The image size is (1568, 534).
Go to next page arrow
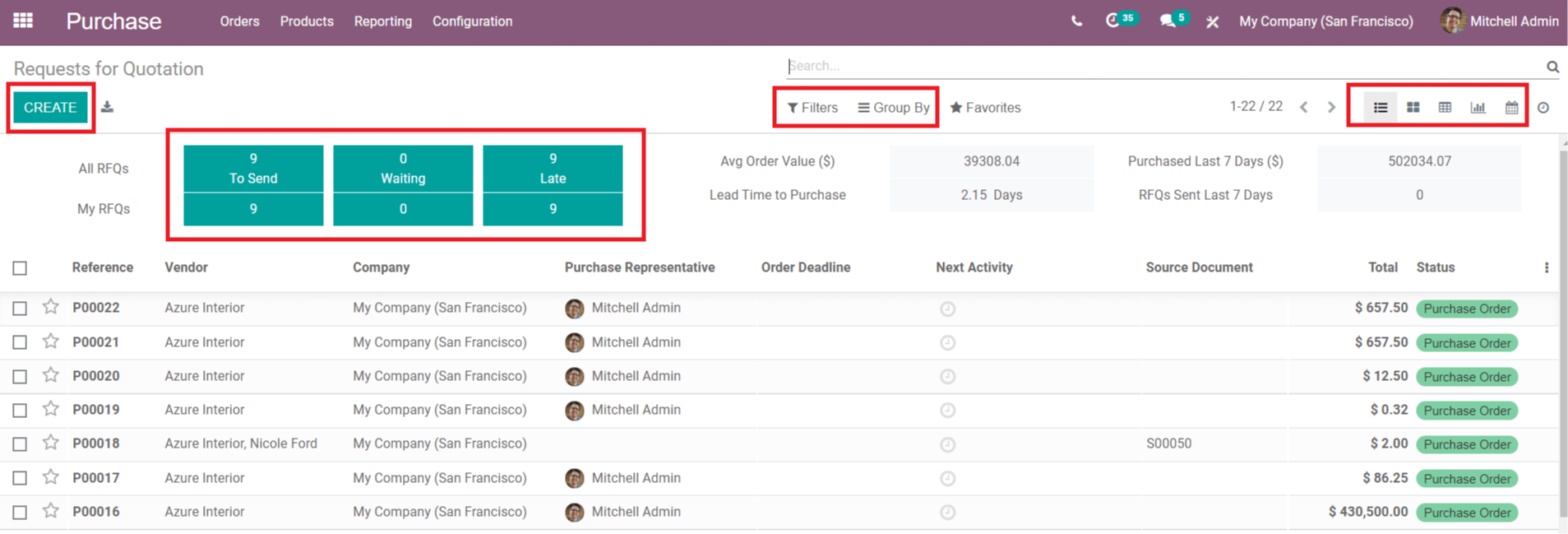[1331, 108]
